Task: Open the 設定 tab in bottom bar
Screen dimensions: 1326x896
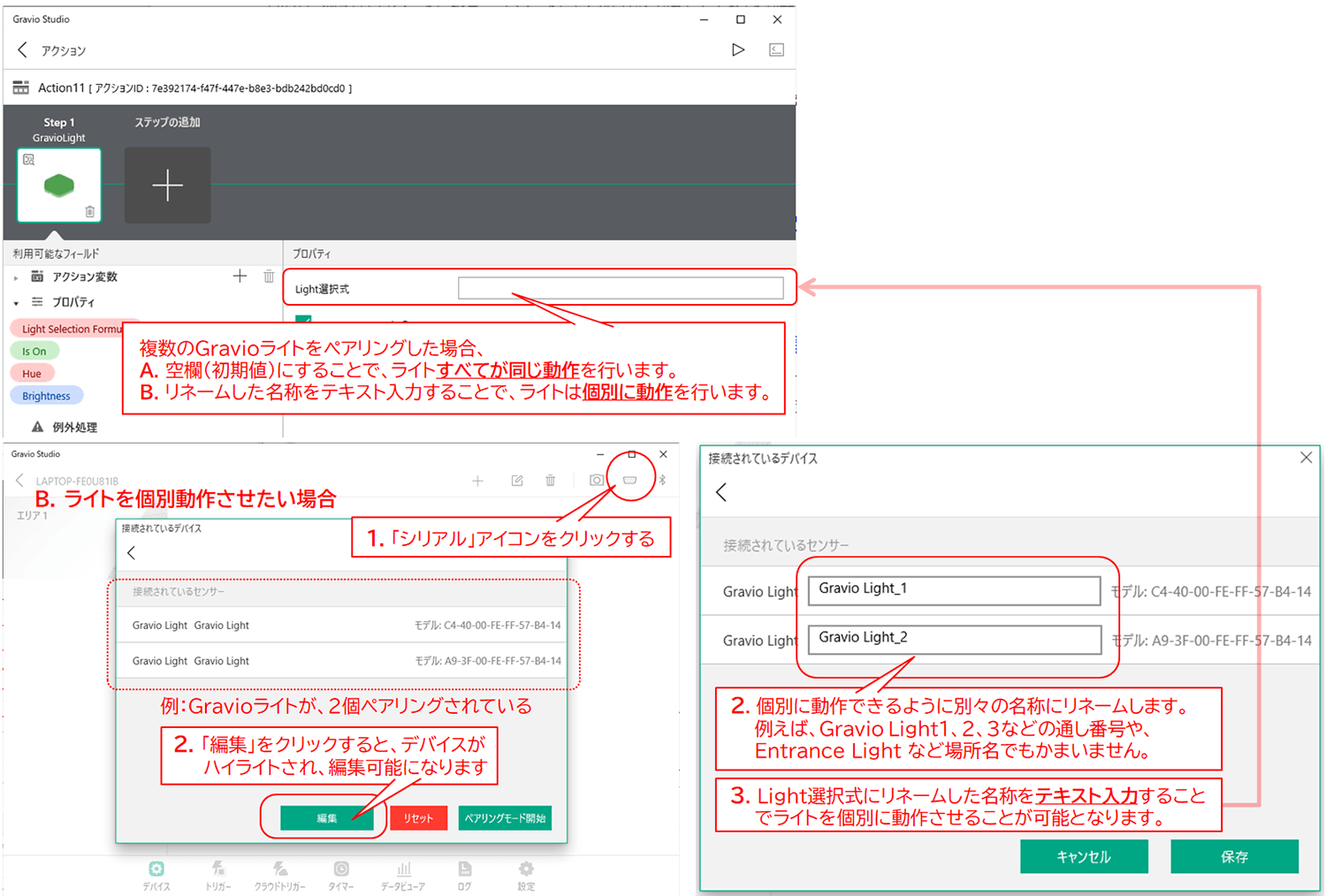Action: coord(526,876)
